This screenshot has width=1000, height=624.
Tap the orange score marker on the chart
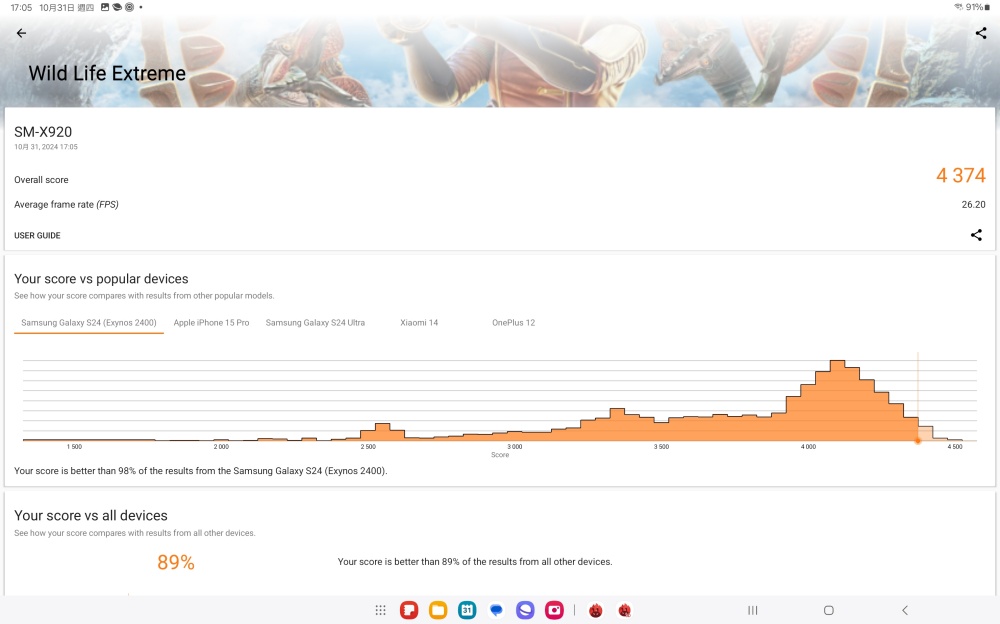coord(918,441)
